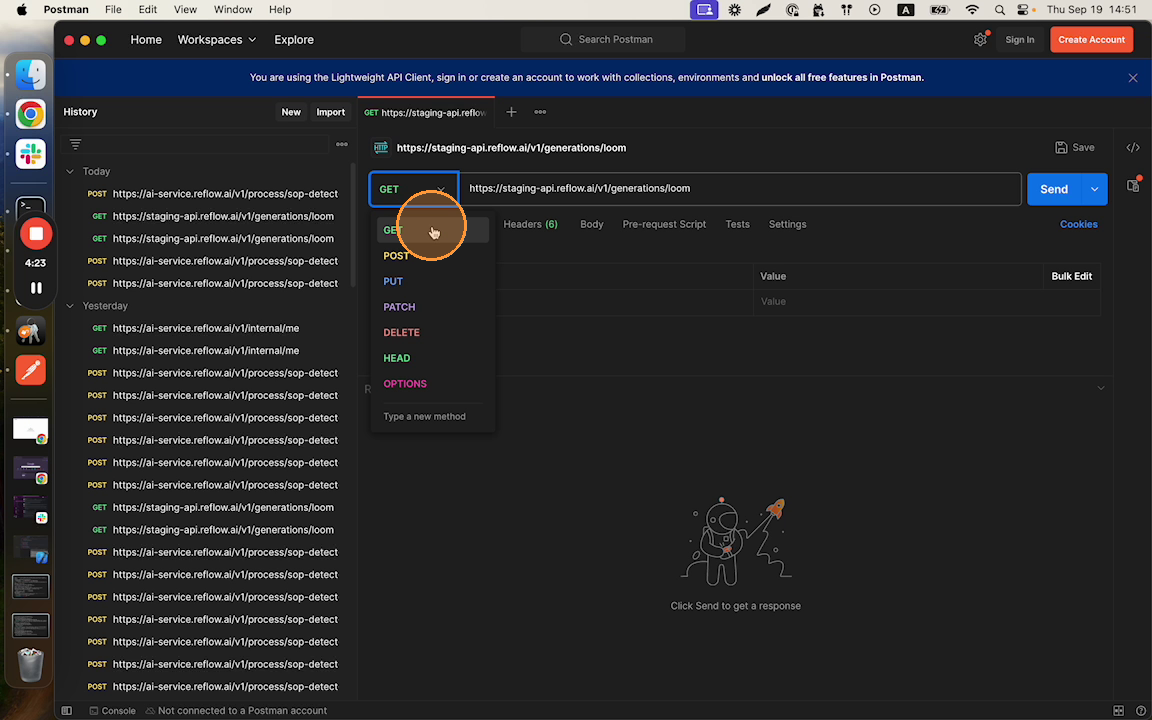Click Bulk Edit in params table

tap(1071, 276)
